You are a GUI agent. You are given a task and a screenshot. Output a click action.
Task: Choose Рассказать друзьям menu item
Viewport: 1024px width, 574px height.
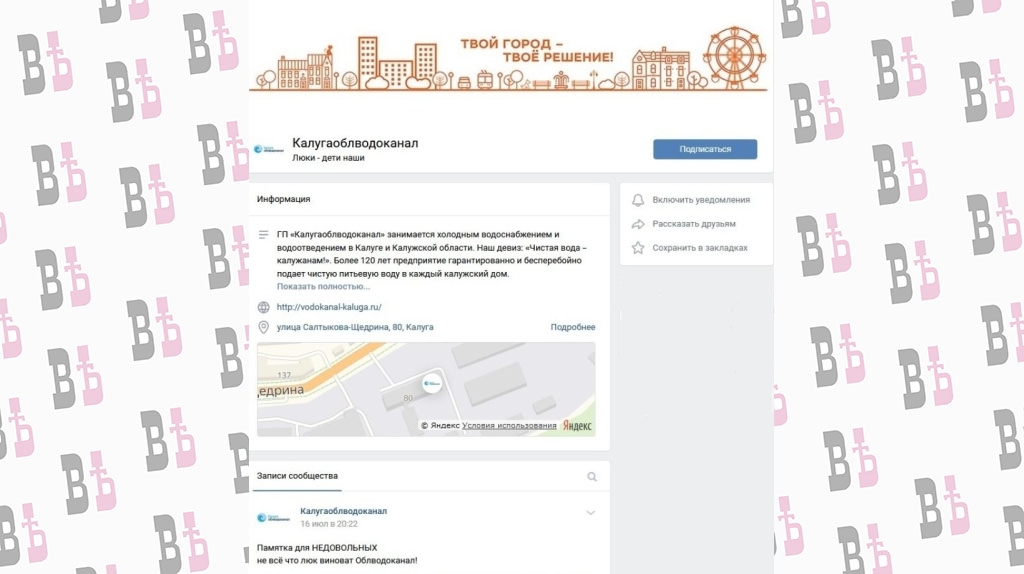coord(694,224)
